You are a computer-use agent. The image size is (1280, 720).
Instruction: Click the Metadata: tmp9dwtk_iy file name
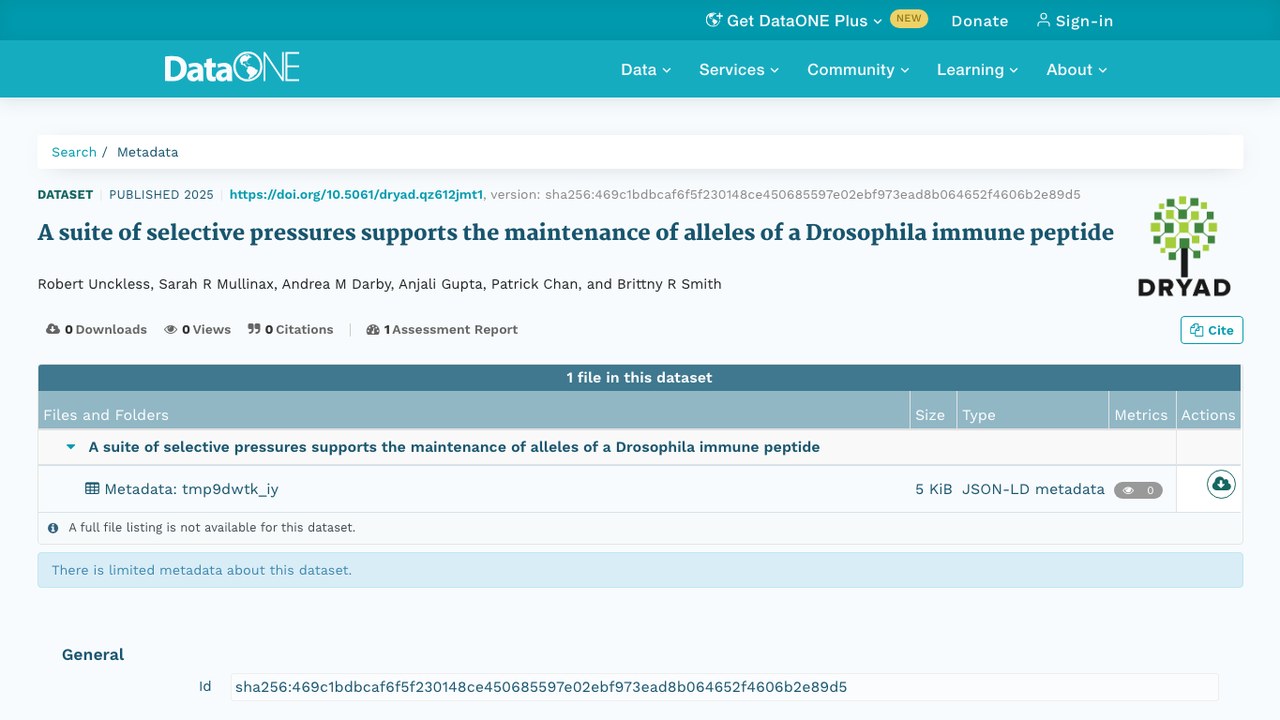(191, 489)
